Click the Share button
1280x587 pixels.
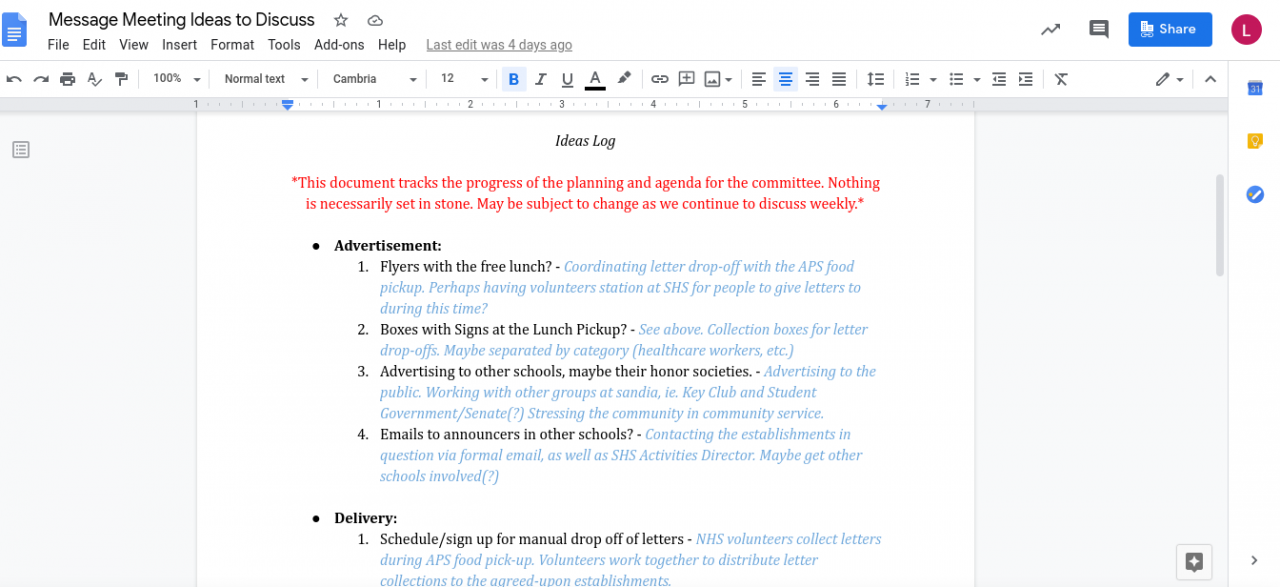coord(1170,29)
